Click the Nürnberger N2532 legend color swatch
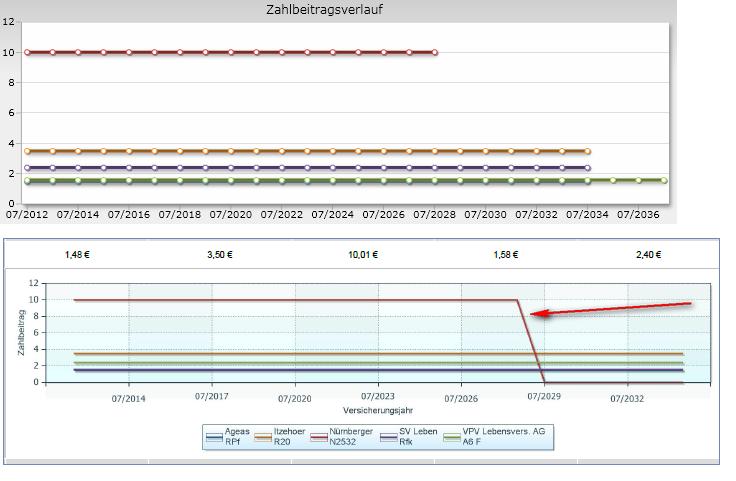736x481 pixels. (319, 437)
